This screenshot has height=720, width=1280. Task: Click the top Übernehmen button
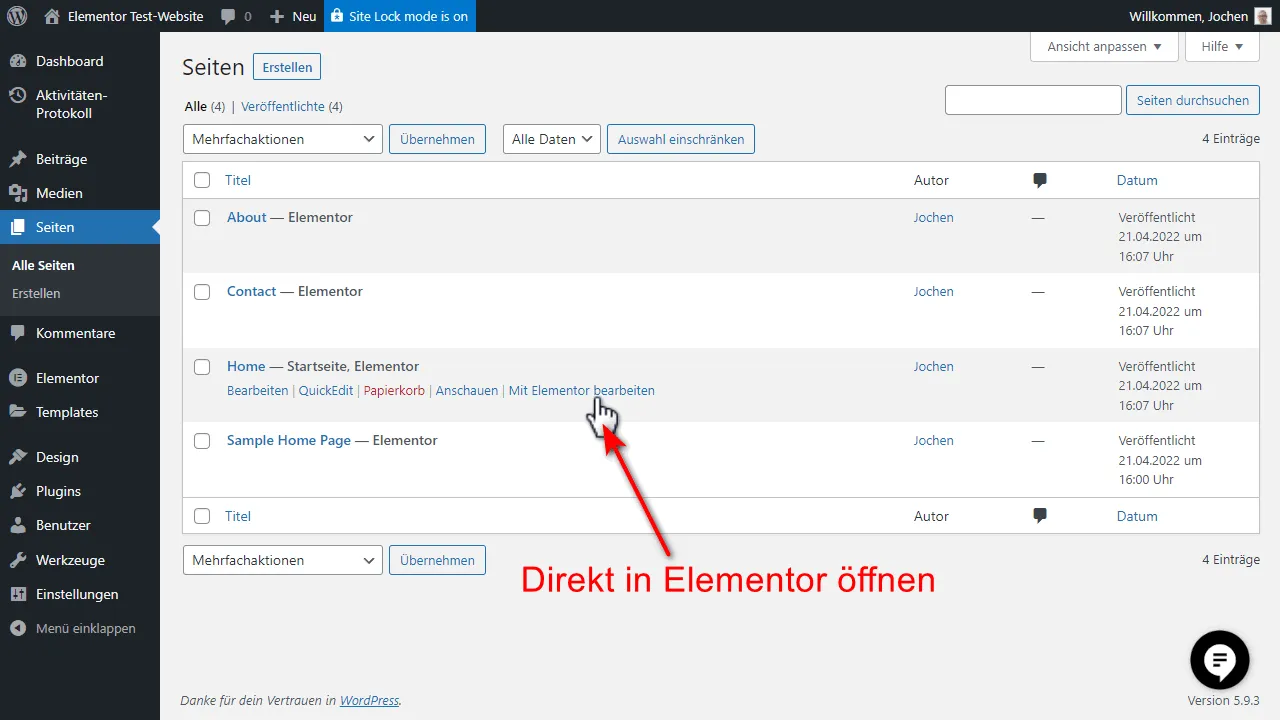[437, 139]
